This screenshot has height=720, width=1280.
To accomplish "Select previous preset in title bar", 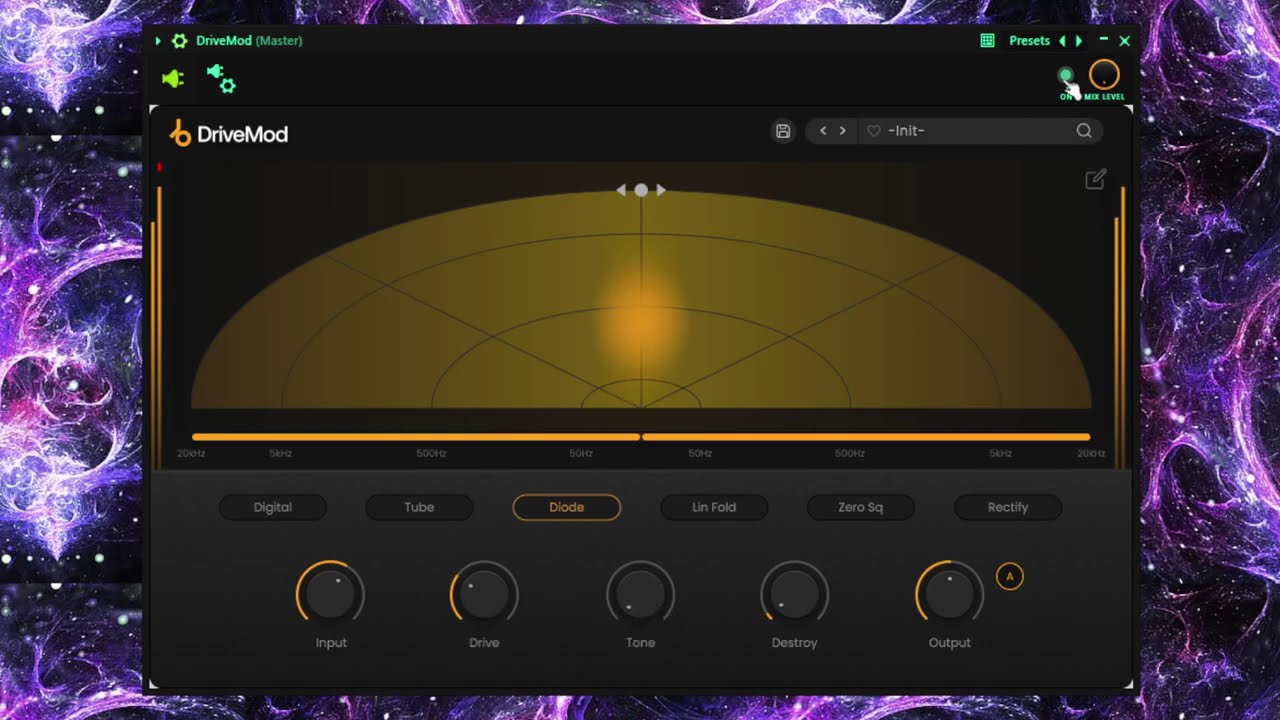I will (x=1062, y=41).
